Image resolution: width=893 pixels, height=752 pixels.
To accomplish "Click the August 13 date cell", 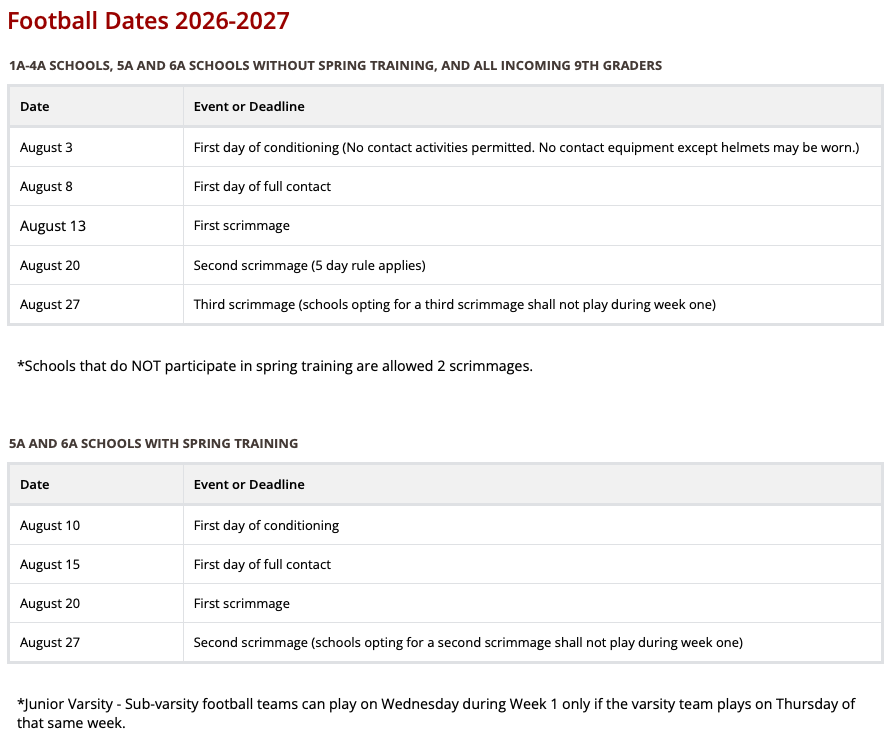I will (x=96, y=226).
